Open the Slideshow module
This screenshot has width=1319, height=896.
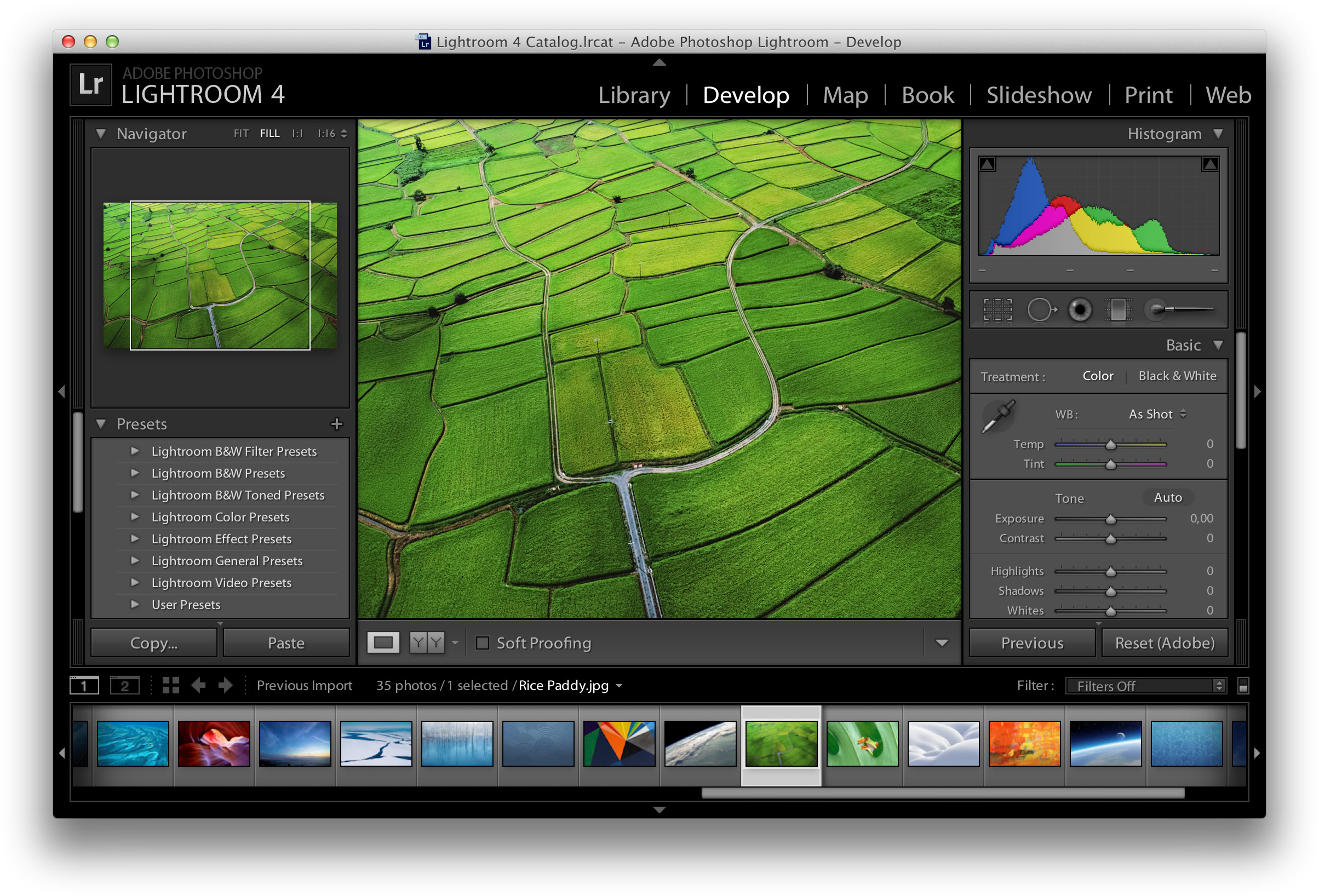pos(1039,95)
